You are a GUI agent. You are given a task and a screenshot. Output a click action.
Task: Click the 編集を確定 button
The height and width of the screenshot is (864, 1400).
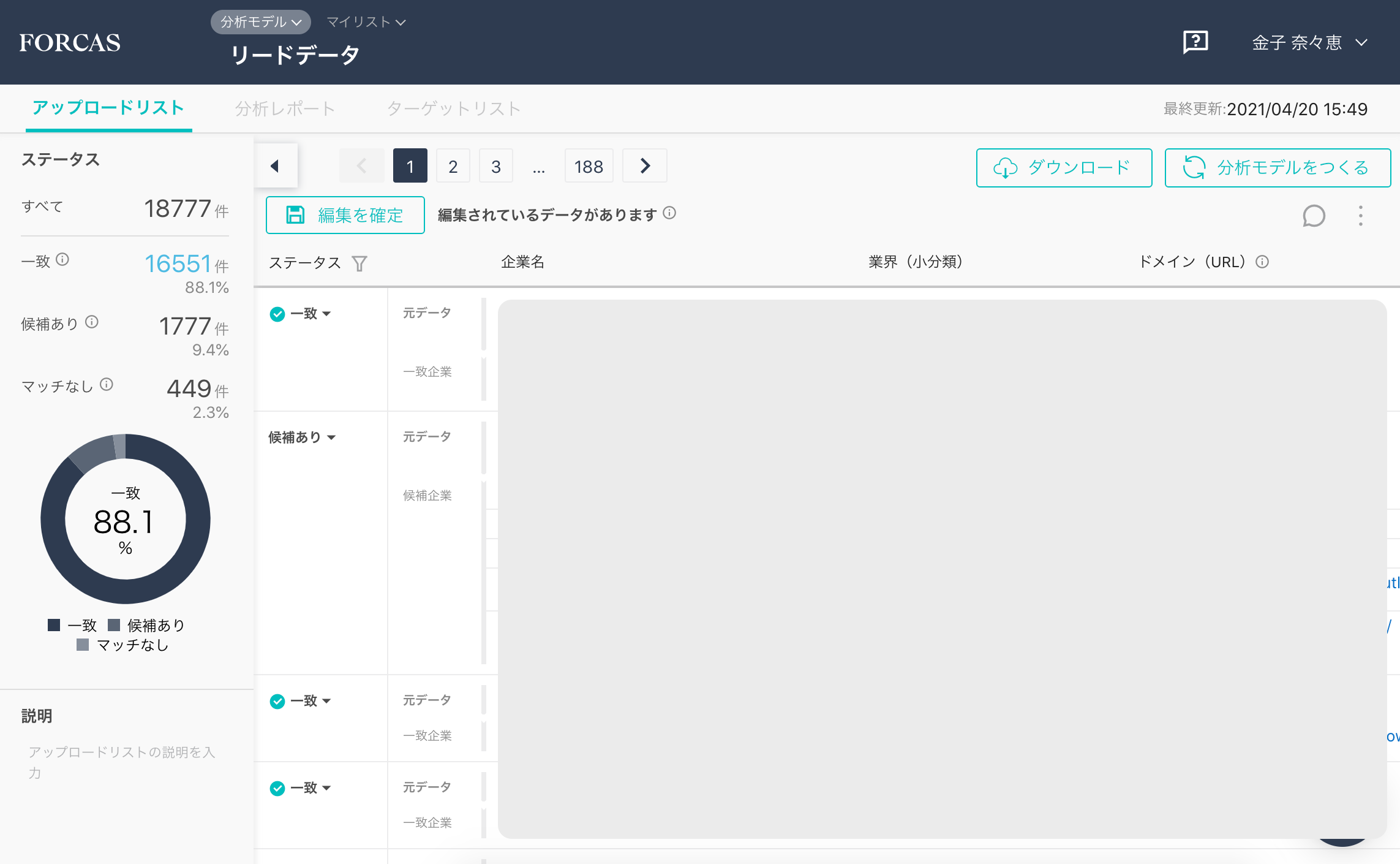pyautogui.click(x=345, y=215)
